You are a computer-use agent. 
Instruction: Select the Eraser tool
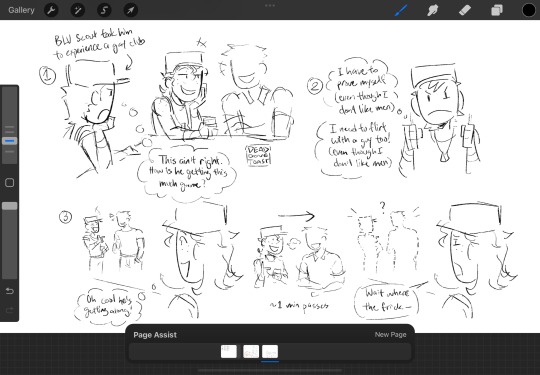(465, 10)
